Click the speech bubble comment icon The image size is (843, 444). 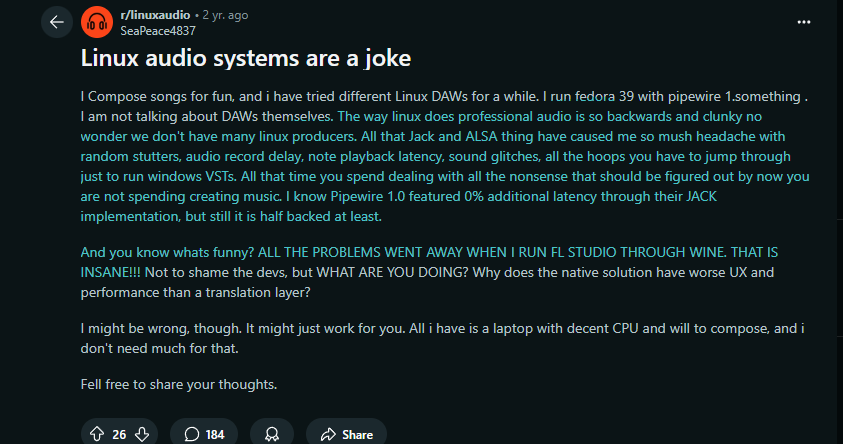(x=191, y=434)
